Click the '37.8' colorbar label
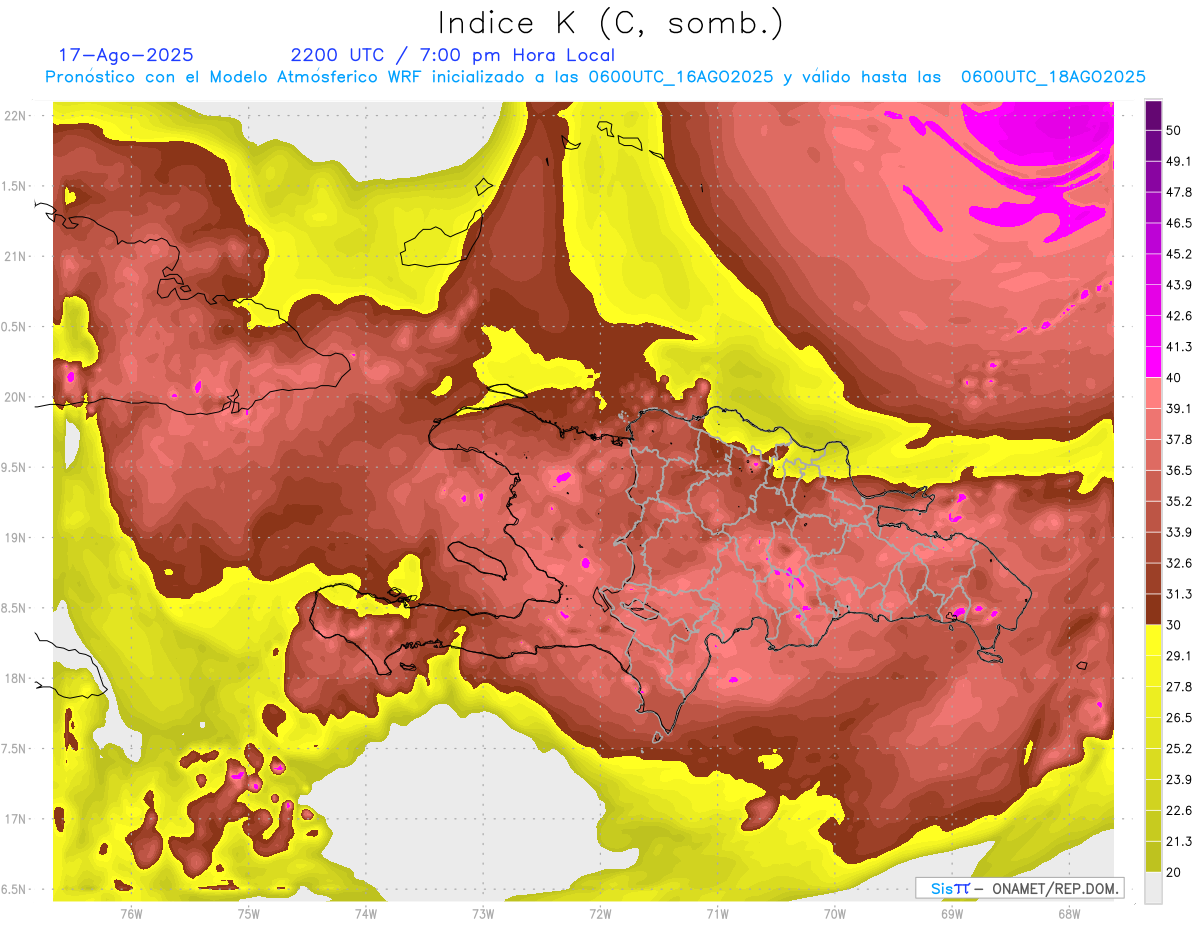 pos(1179,439)
